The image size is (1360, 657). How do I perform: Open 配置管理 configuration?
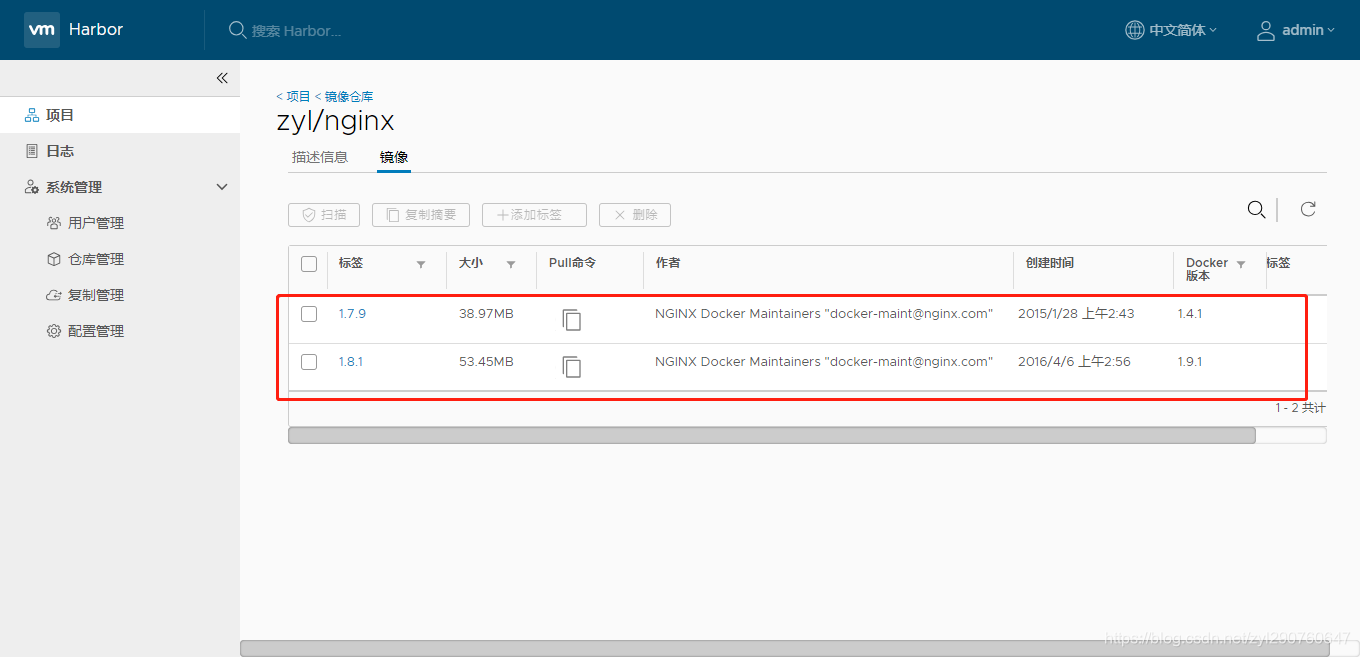96,331
